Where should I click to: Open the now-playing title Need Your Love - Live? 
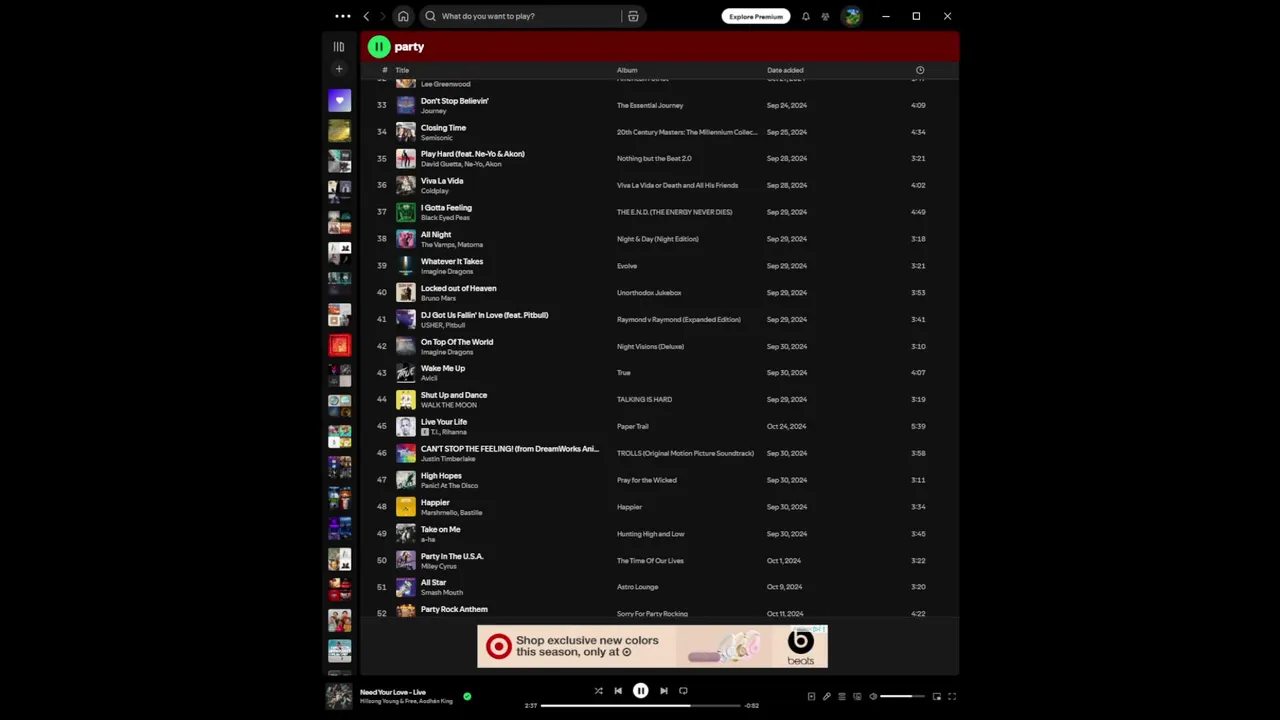point(393,692)
